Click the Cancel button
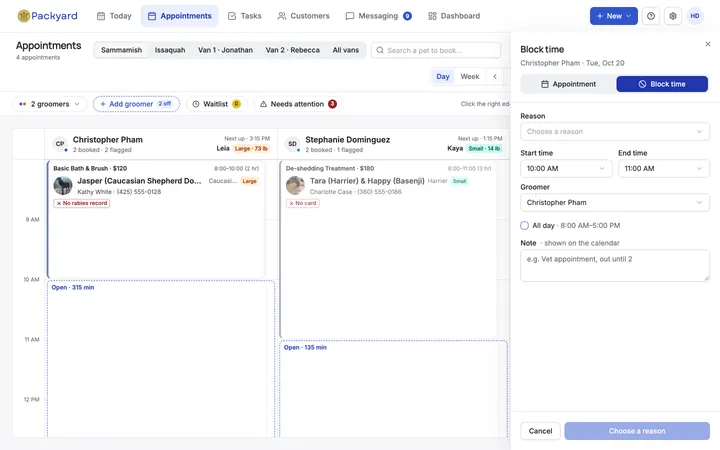Image resolution: width=720 pixels, height=450 pixels. (540, 431)
